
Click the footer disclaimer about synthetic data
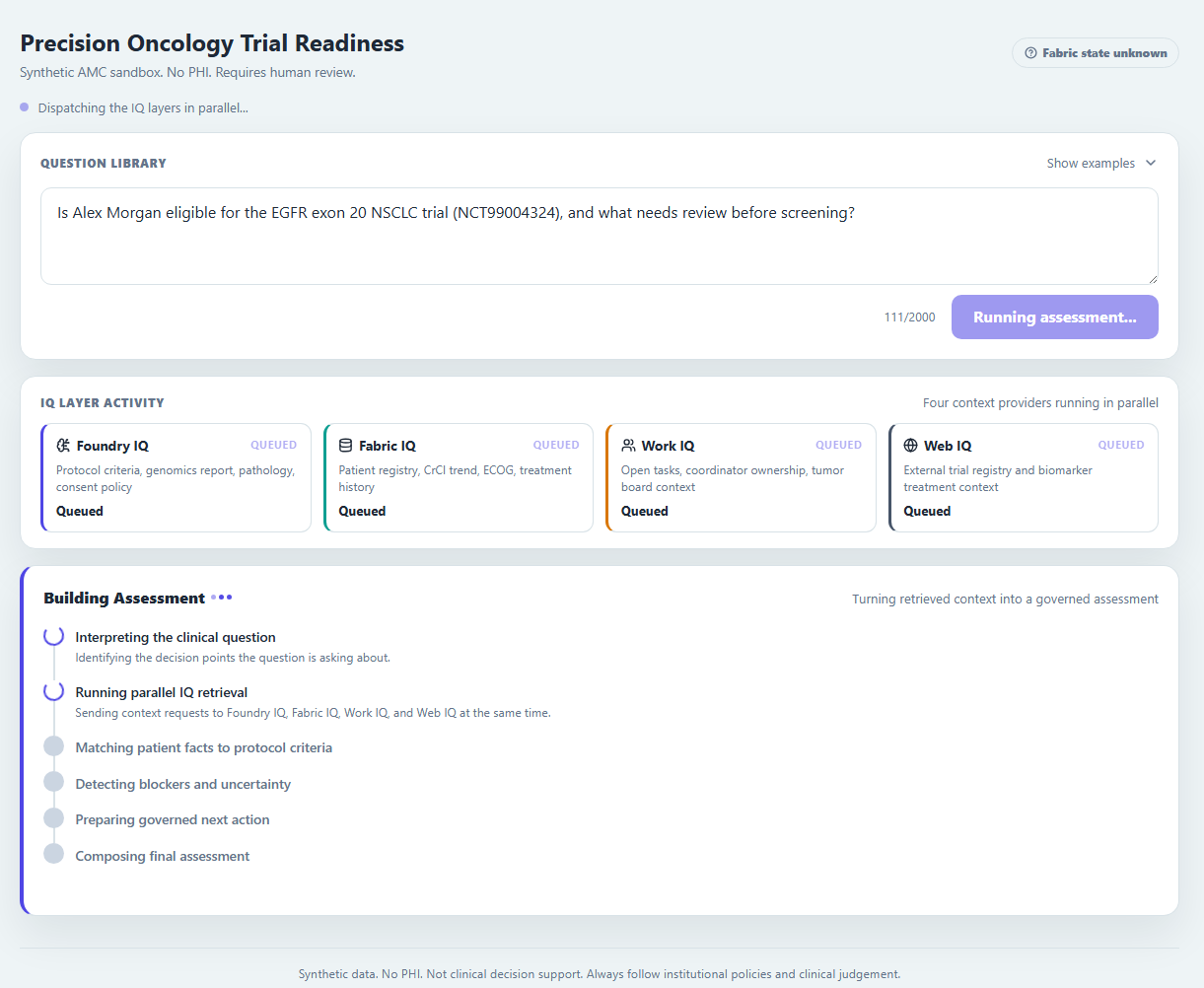(x=600, y=974)
